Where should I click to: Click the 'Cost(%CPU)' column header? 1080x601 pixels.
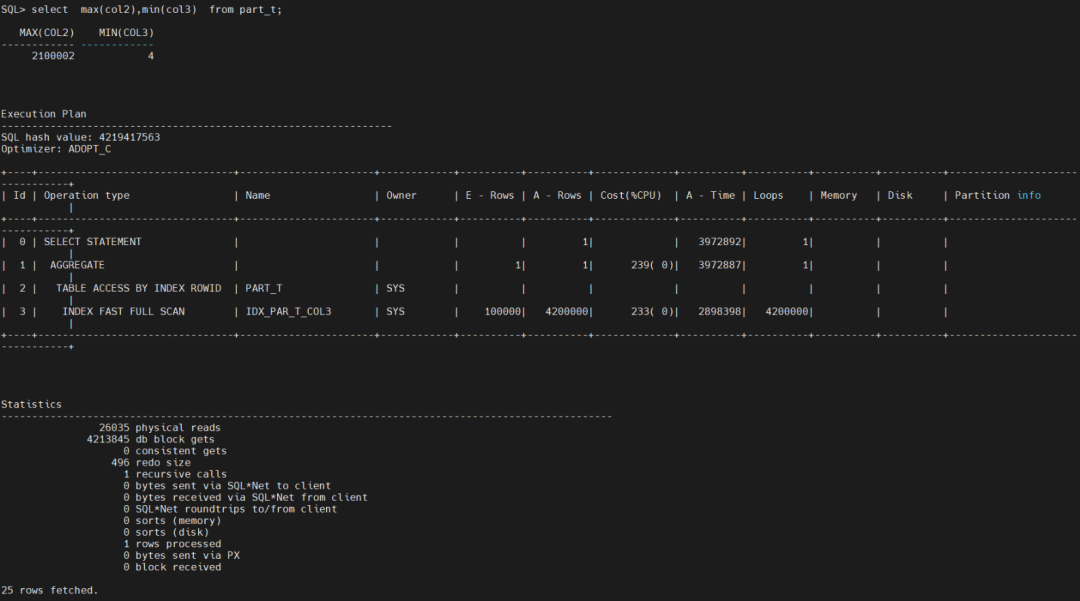tap(630, 196)
